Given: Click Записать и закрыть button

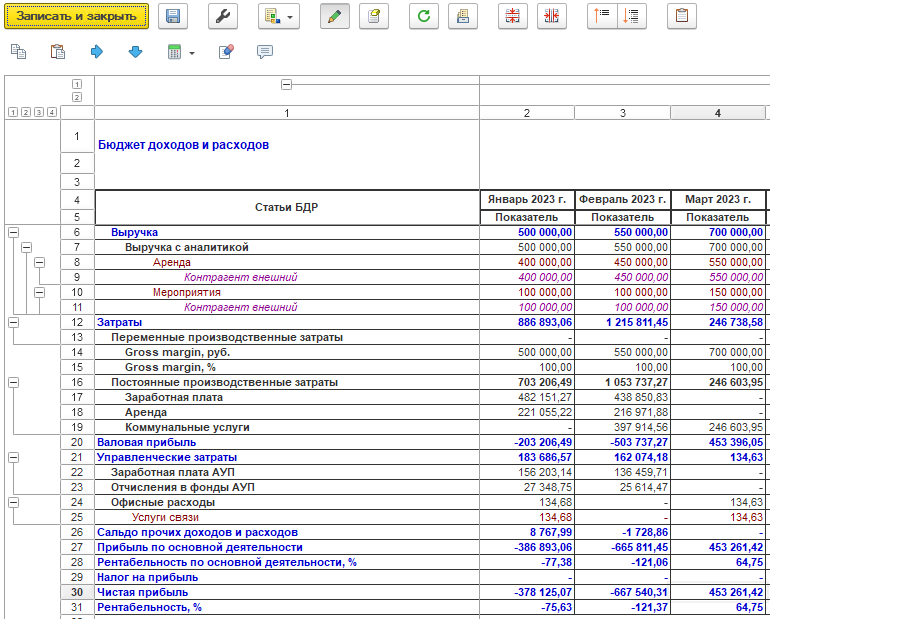Looking at the screenshot, I should 76,16.
